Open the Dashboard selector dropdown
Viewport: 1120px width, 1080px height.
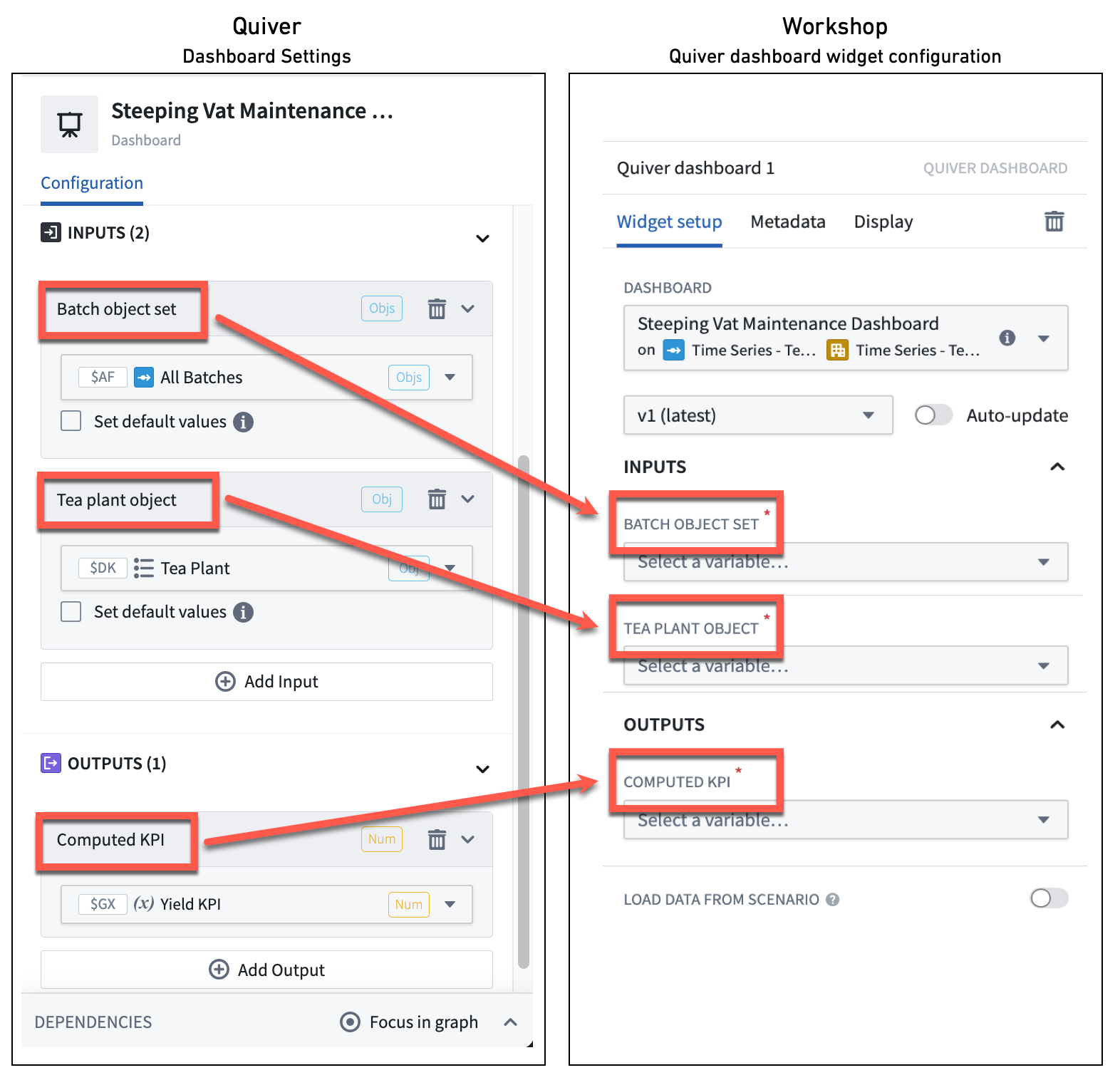pyautogui.click(x=846, y=338)
